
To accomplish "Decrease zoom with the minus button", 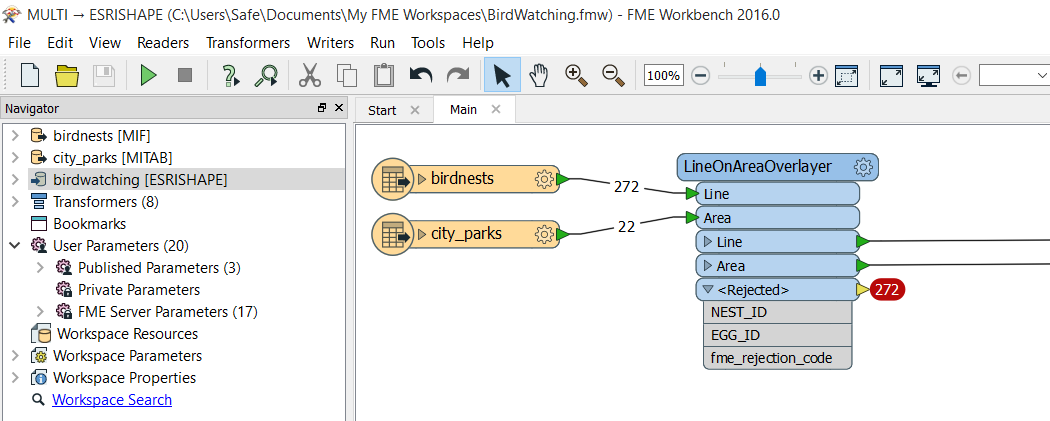I will 700,76.
